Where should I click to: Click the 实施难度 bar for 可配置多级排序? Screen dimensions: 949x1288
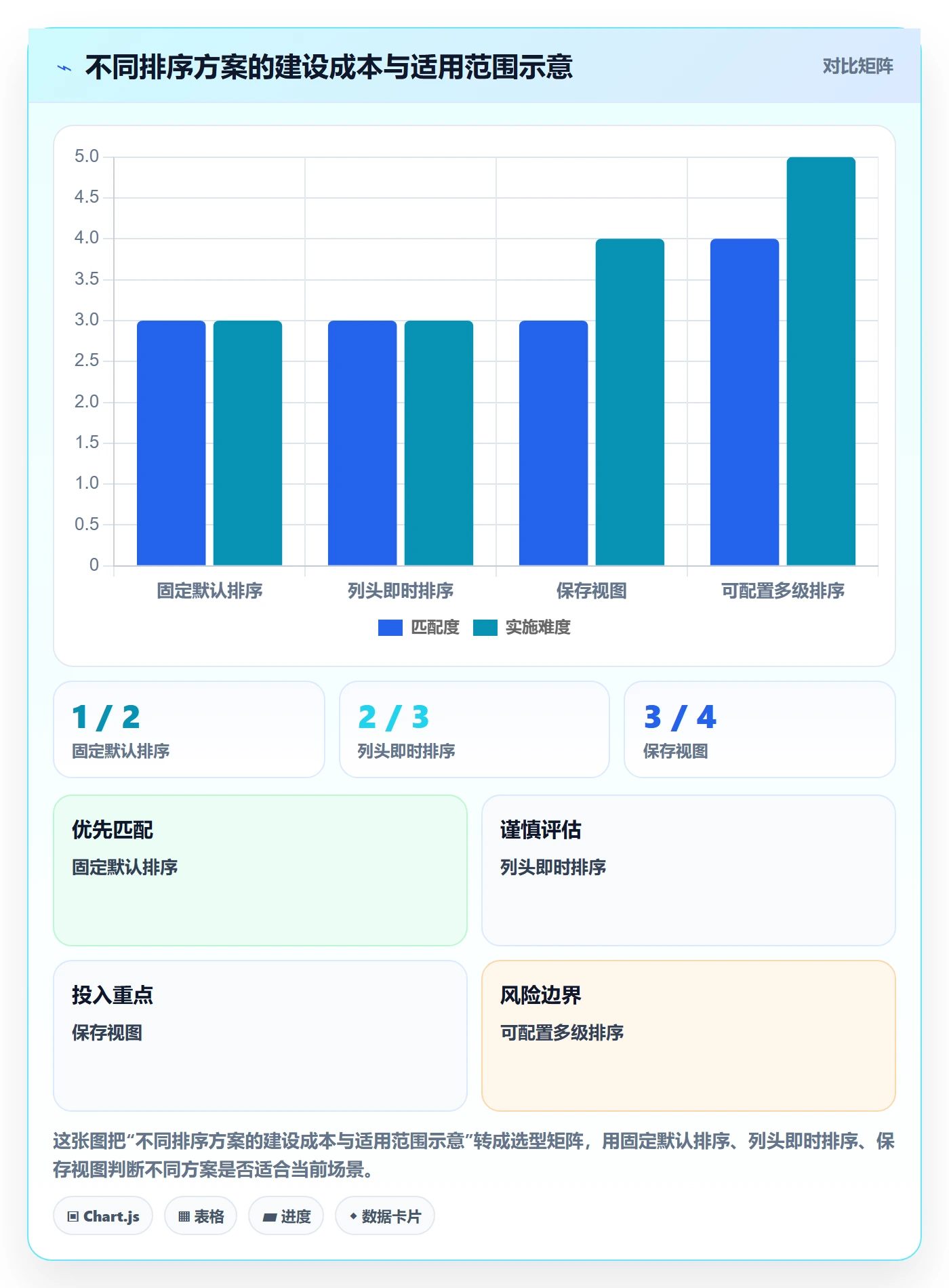tap(821, 361)
